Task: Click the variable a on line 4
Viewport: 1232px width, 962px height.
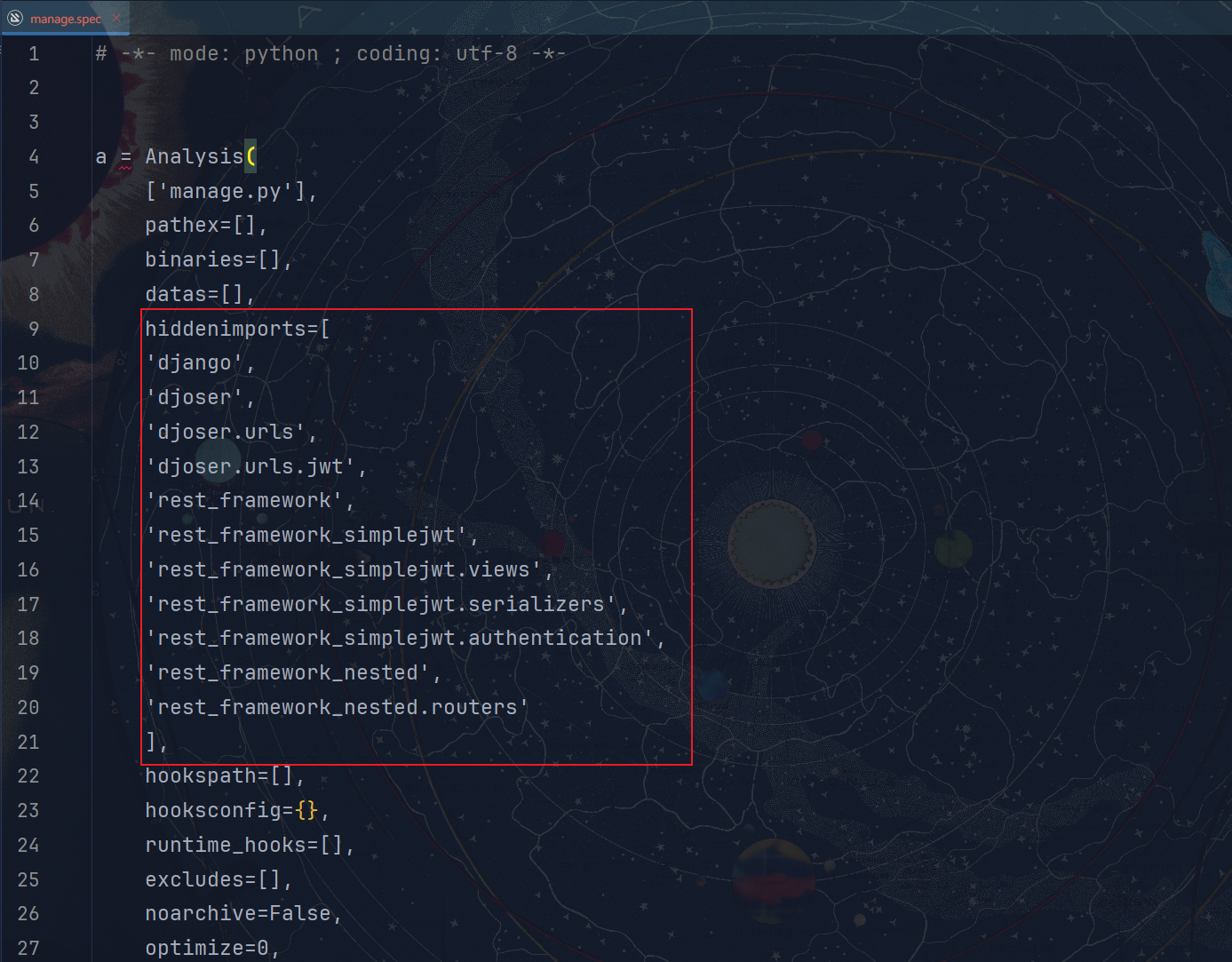Action: [101, 157]
